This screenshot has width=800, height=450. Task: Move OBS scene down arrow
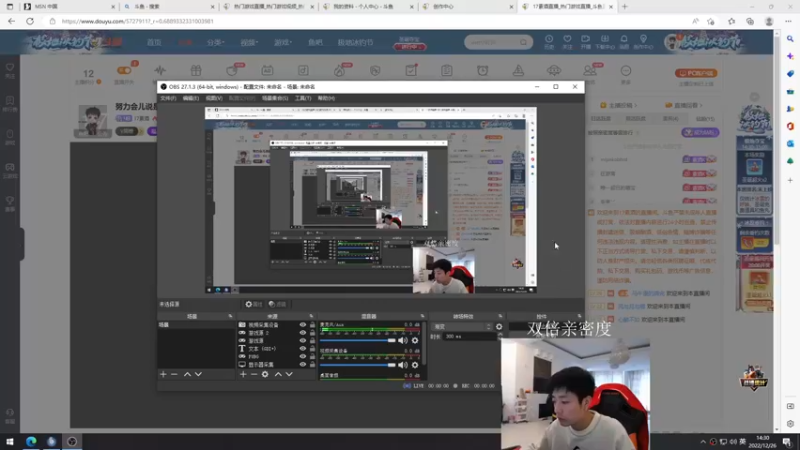pyautogui.click(x=198, y=374)
